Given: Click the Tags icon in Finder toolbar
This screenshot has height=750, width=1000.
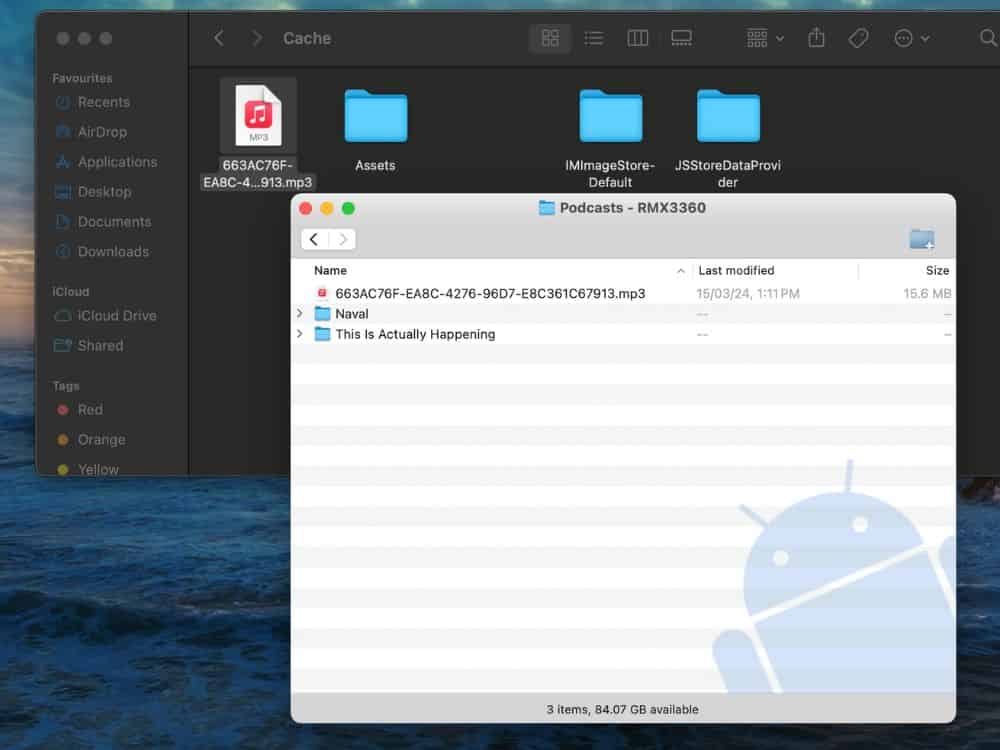Looking at the screenshot, I should [858, 38].
